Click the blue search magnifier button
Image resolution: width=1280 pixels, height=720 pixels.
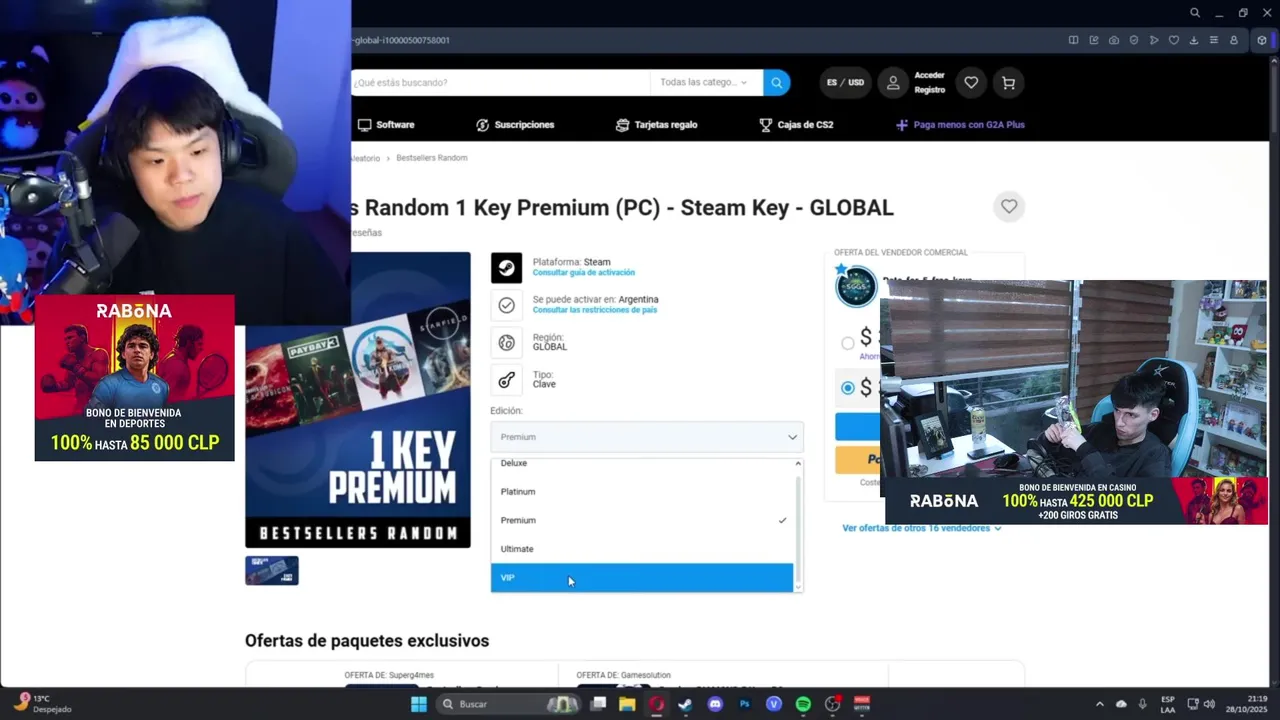tap(777, 82)
